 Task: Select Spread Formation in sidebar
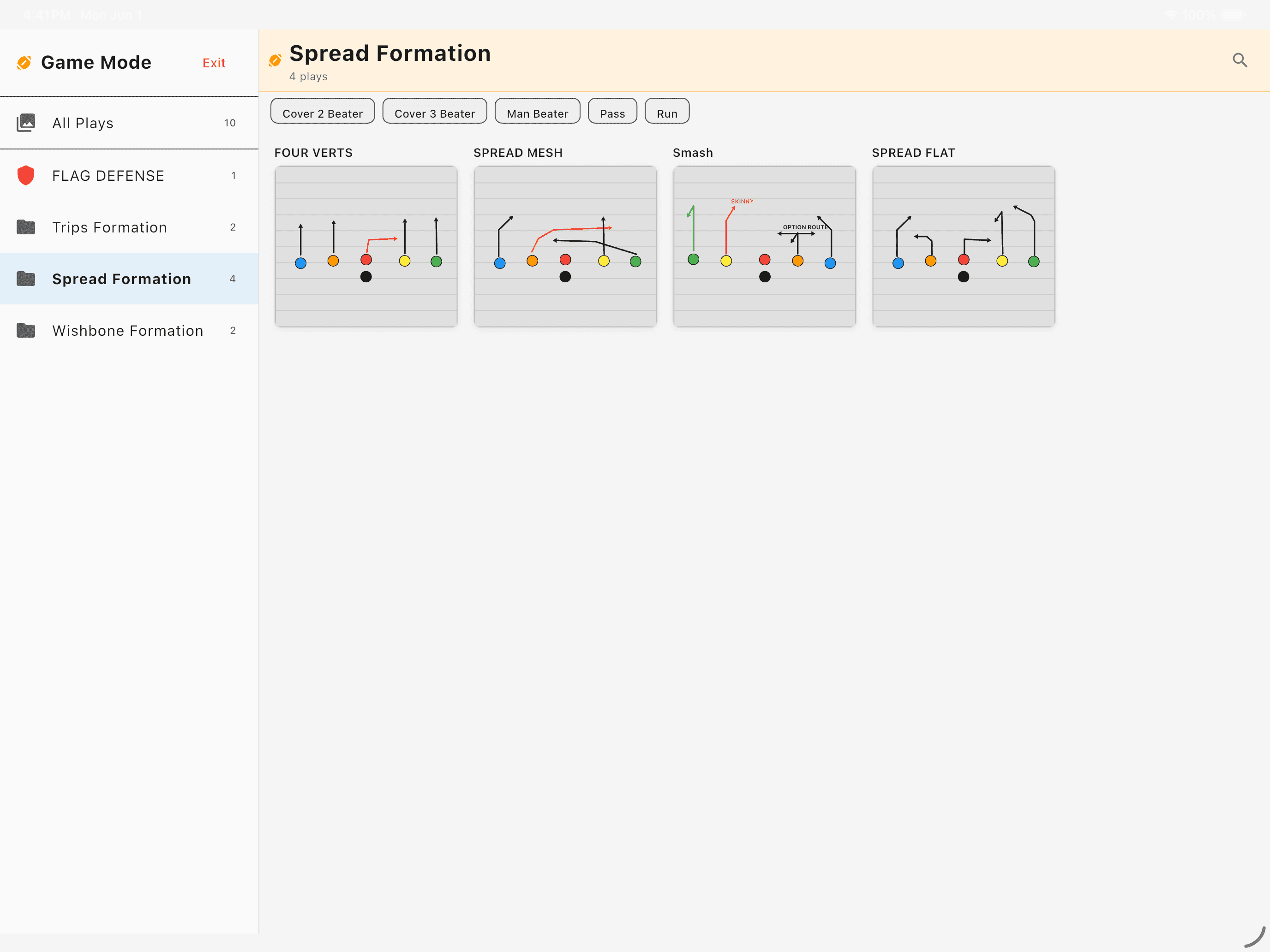129,279
